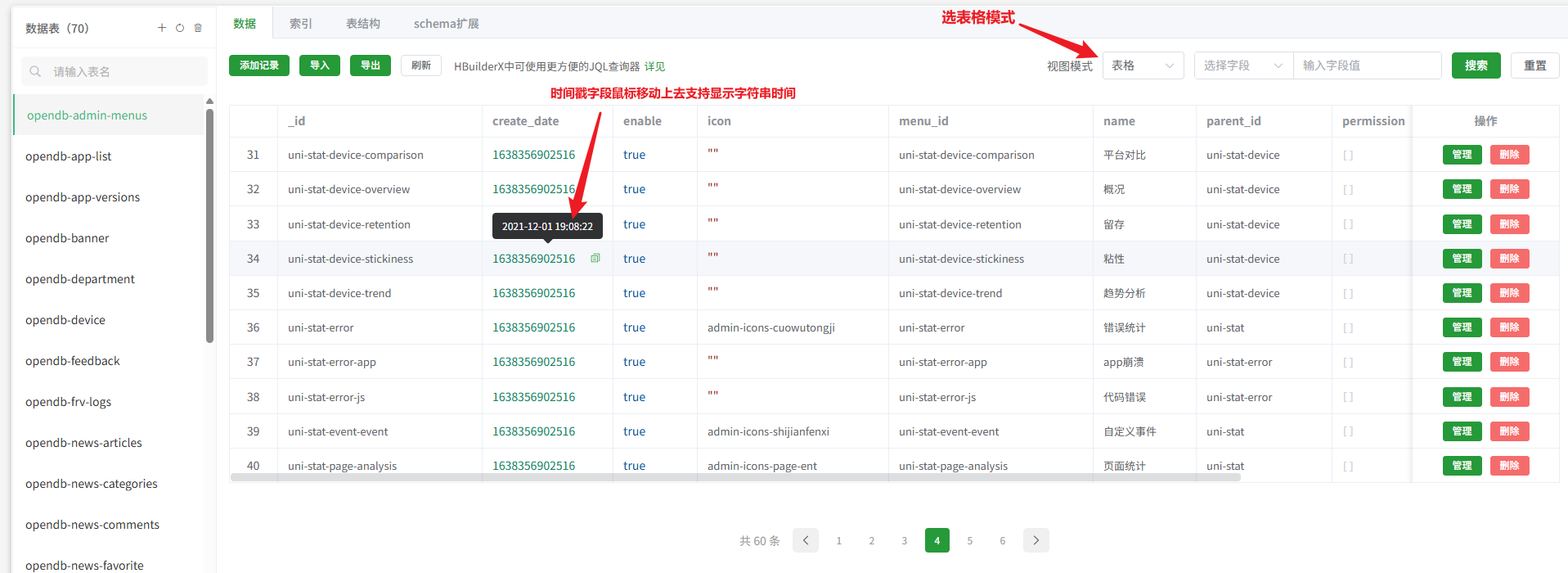Image resolution: width=1568 pixels, height=573 pixels.
Task: Click the horizontal scrollbar under the table
Action: point(735,477)
